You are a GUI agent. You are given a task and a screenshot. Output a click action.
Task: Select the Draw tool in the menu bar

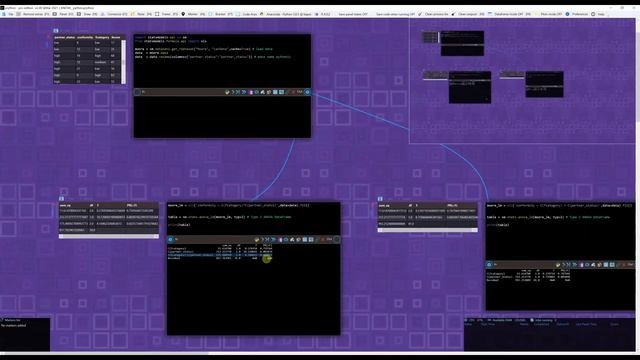click(x=87, y=14)
